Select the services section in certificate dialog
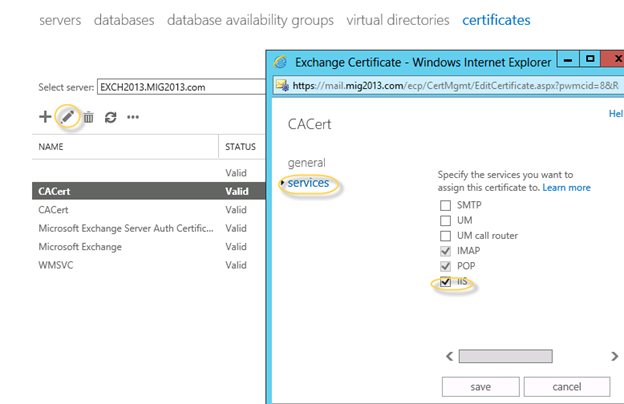This screenshot has width=624, height=404. coord(308,183)
